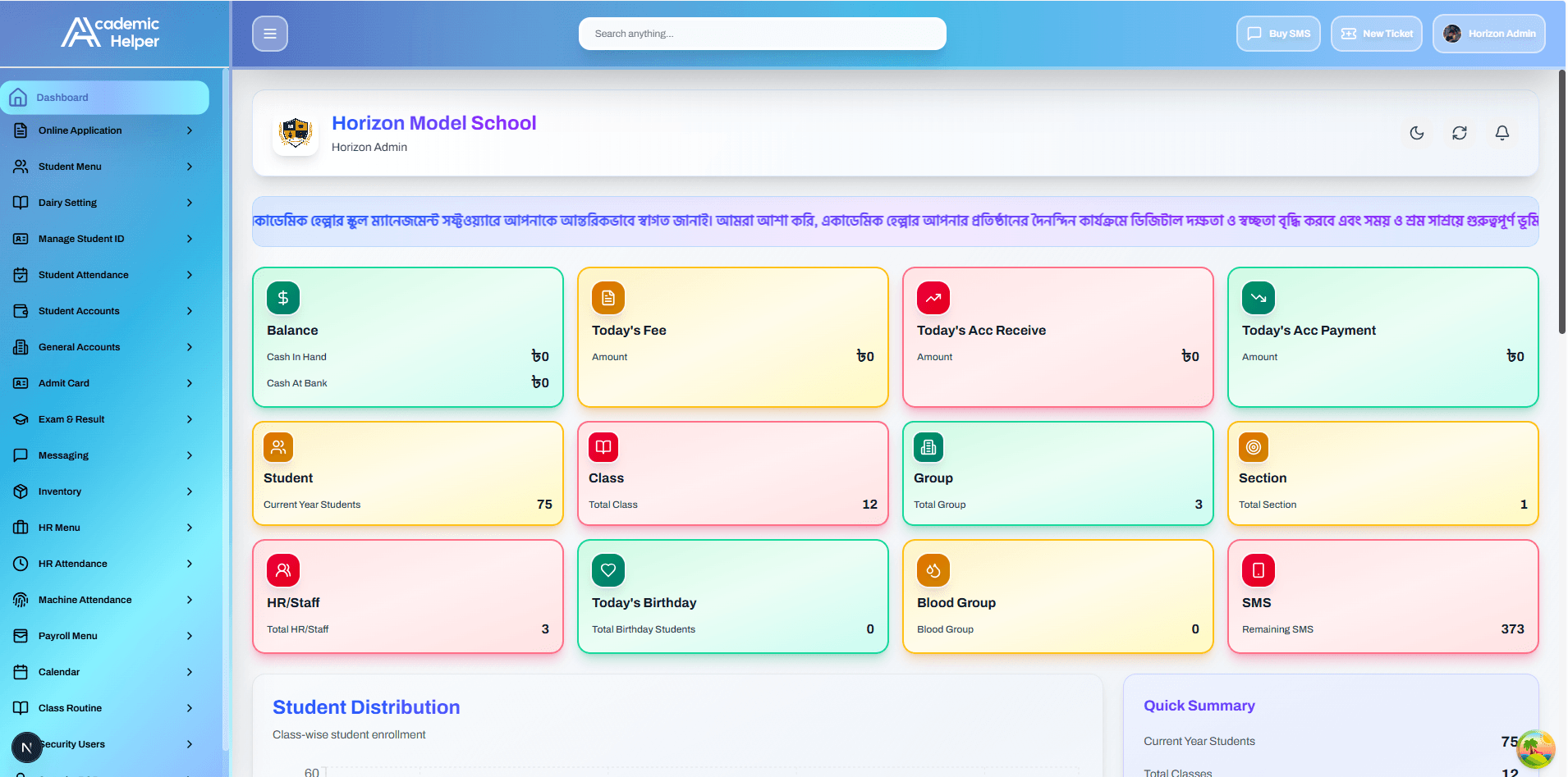The height and width of the screenshot is (777, 1568).
Task: Click the refresh icon in school header
Action: [x=1460, y=133]
